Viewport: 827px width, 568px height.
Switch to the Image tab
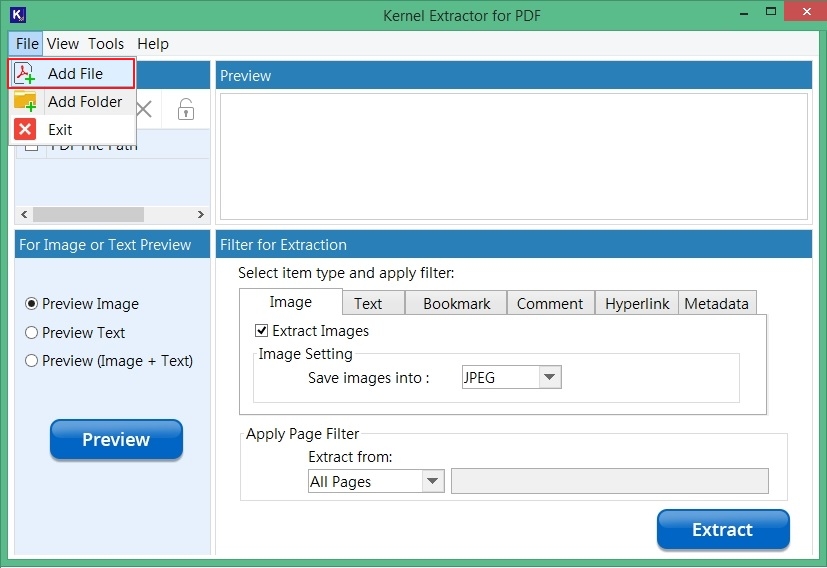pyautogui.click(x=291, y=302)
